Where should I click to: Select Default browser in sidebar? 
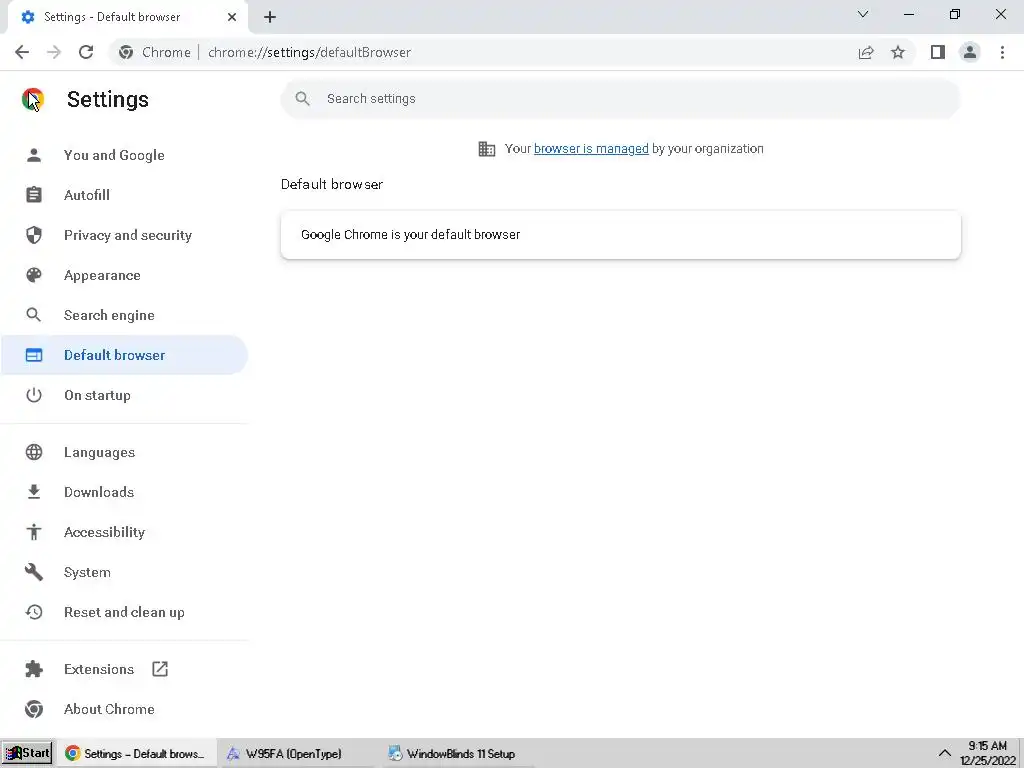124,355
